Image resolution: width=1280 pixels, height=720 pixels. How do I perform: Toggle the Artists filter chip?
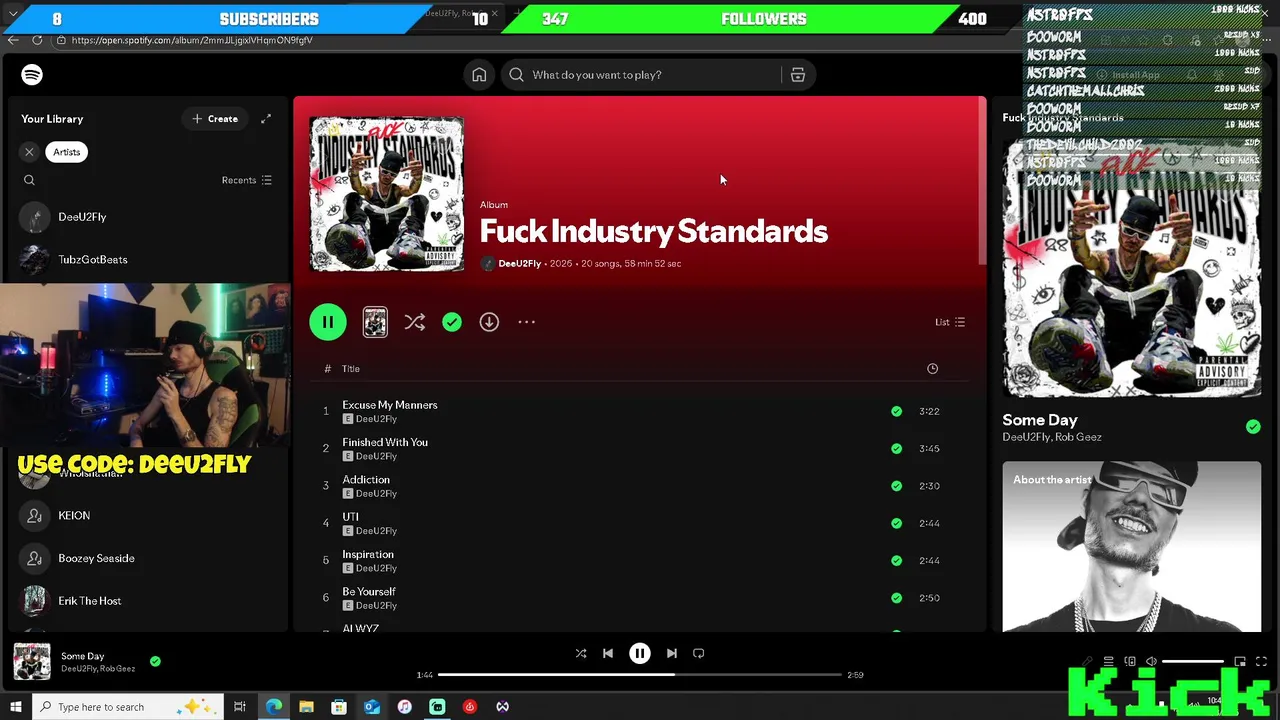click(67, 152)
